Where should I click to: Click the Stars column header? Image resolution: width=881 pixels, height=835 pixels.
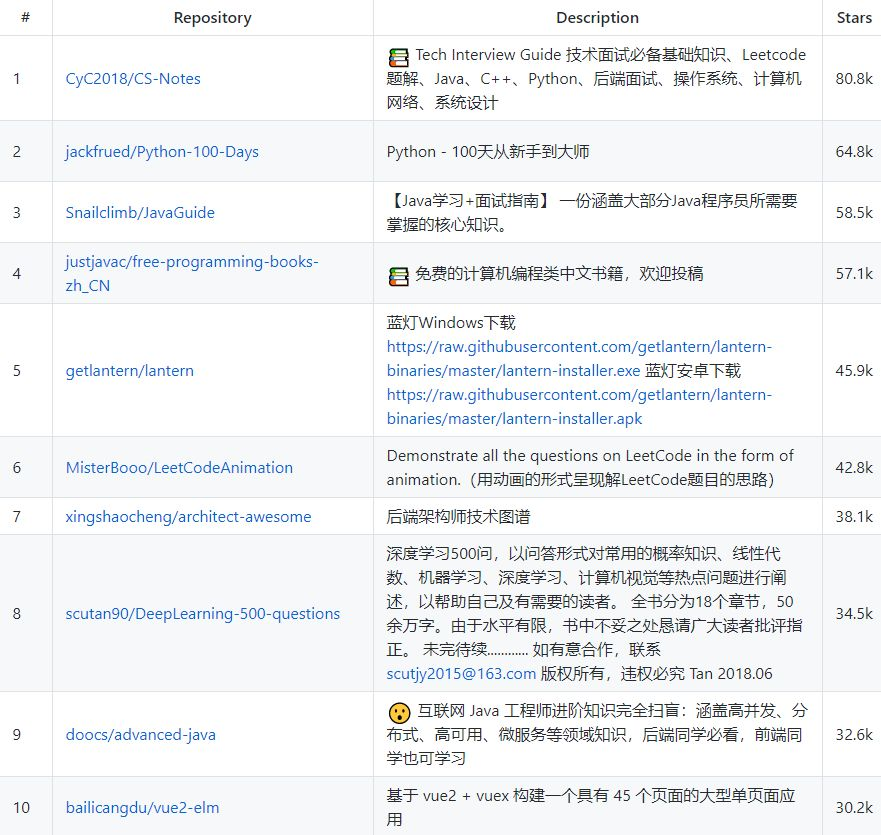click(x=853, y=17)
